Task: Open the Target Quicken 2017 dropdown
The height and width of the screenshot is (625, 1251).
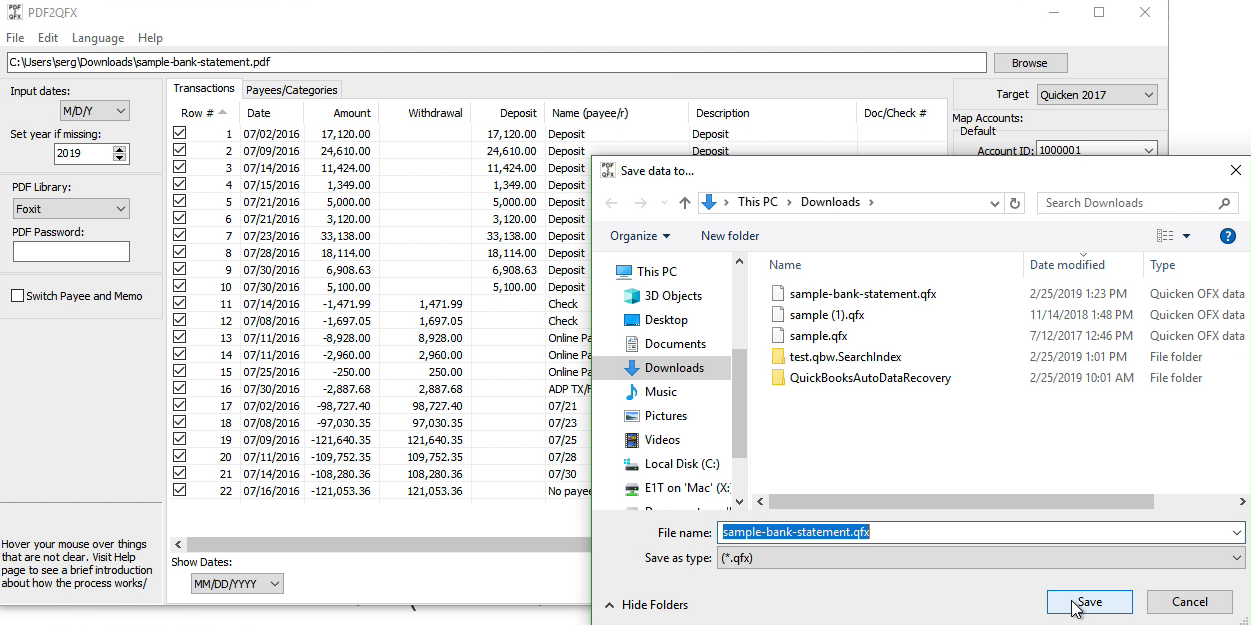Action: click(1097, 95)
